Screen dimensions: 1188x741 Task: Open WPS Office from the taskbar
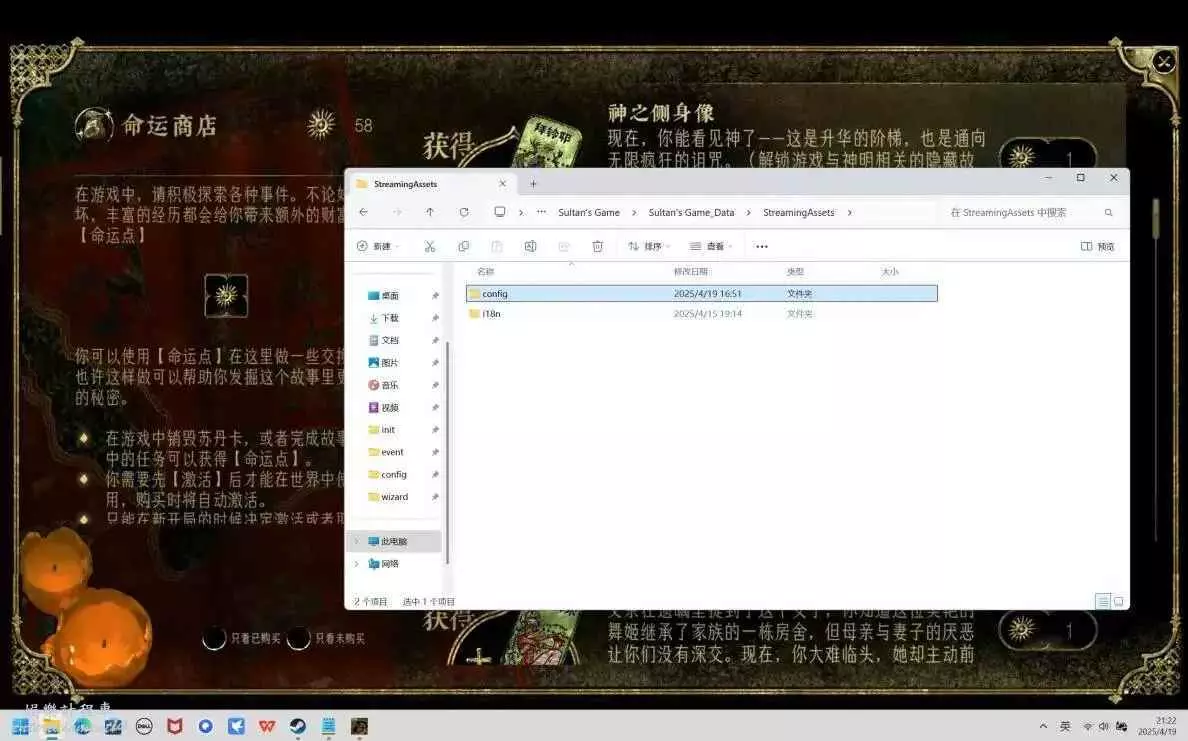(x=266, y=726)
